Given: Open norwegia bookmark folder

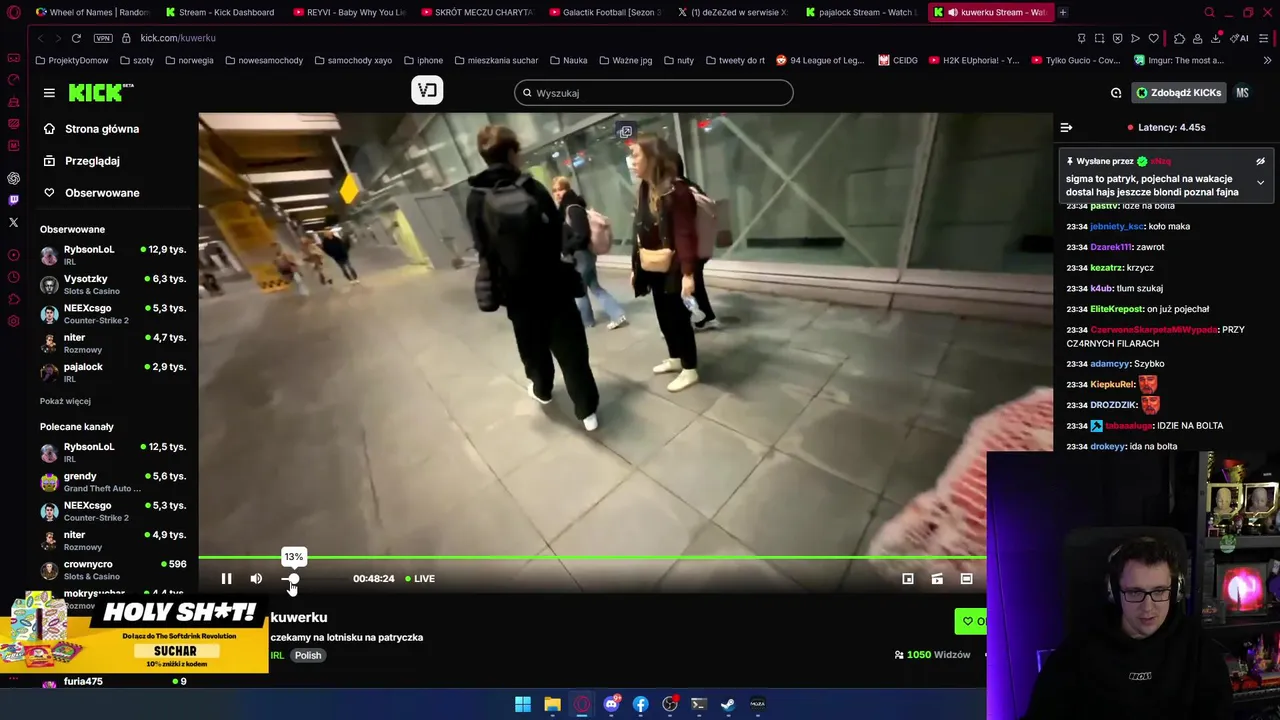Looking at the screenshot, I should click(x=190, y=60).
